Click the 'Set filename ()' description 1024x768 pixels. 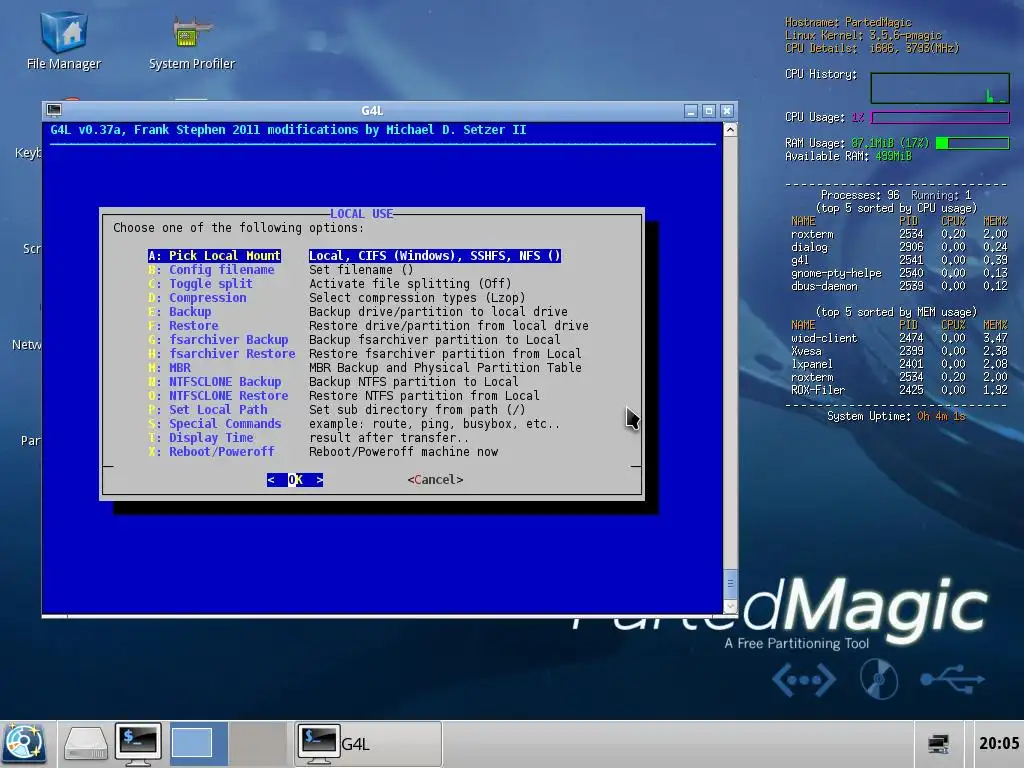tap(361, 270)
